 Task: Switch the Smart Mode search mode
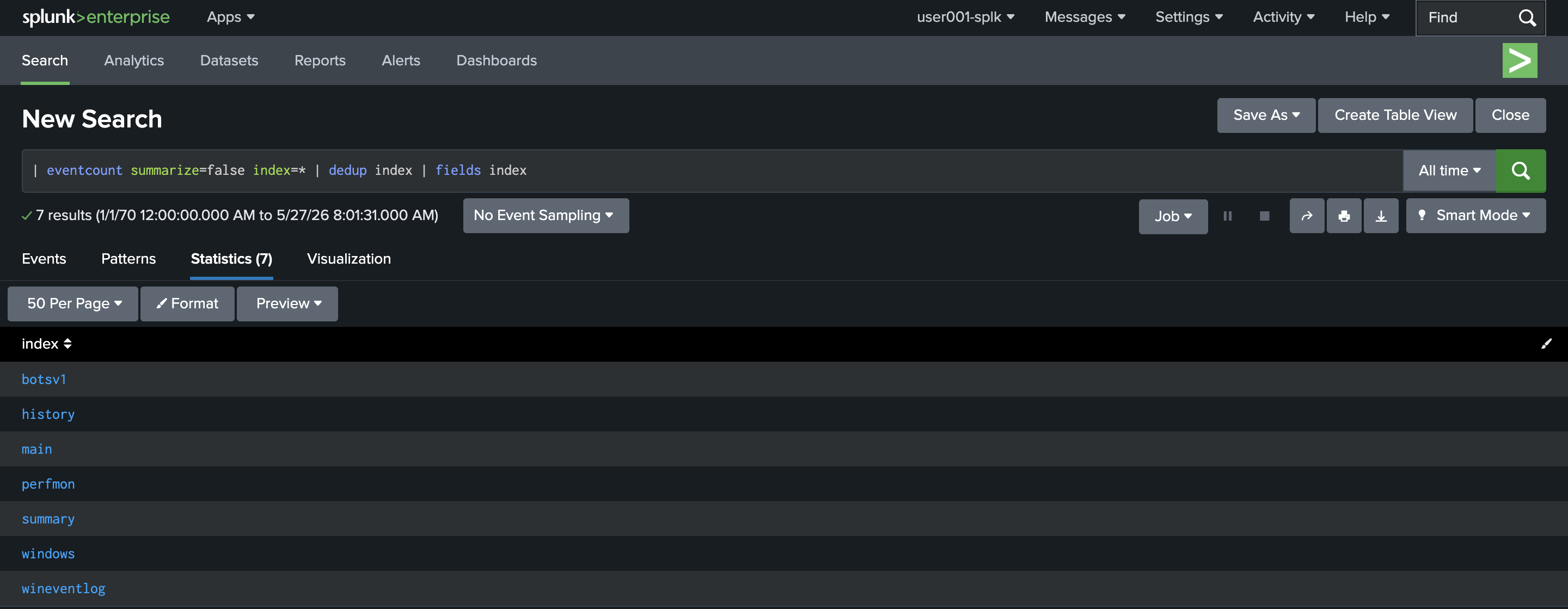pos(1475,216)
